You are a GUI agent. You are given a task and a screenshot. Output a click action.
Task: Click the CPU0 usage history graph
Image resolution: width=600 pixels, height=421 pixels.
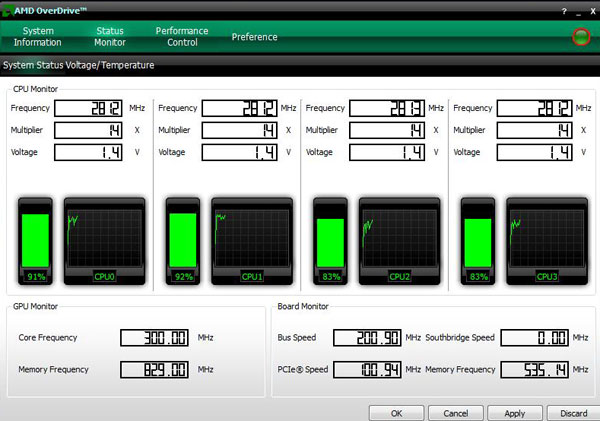tap(104, 241)
